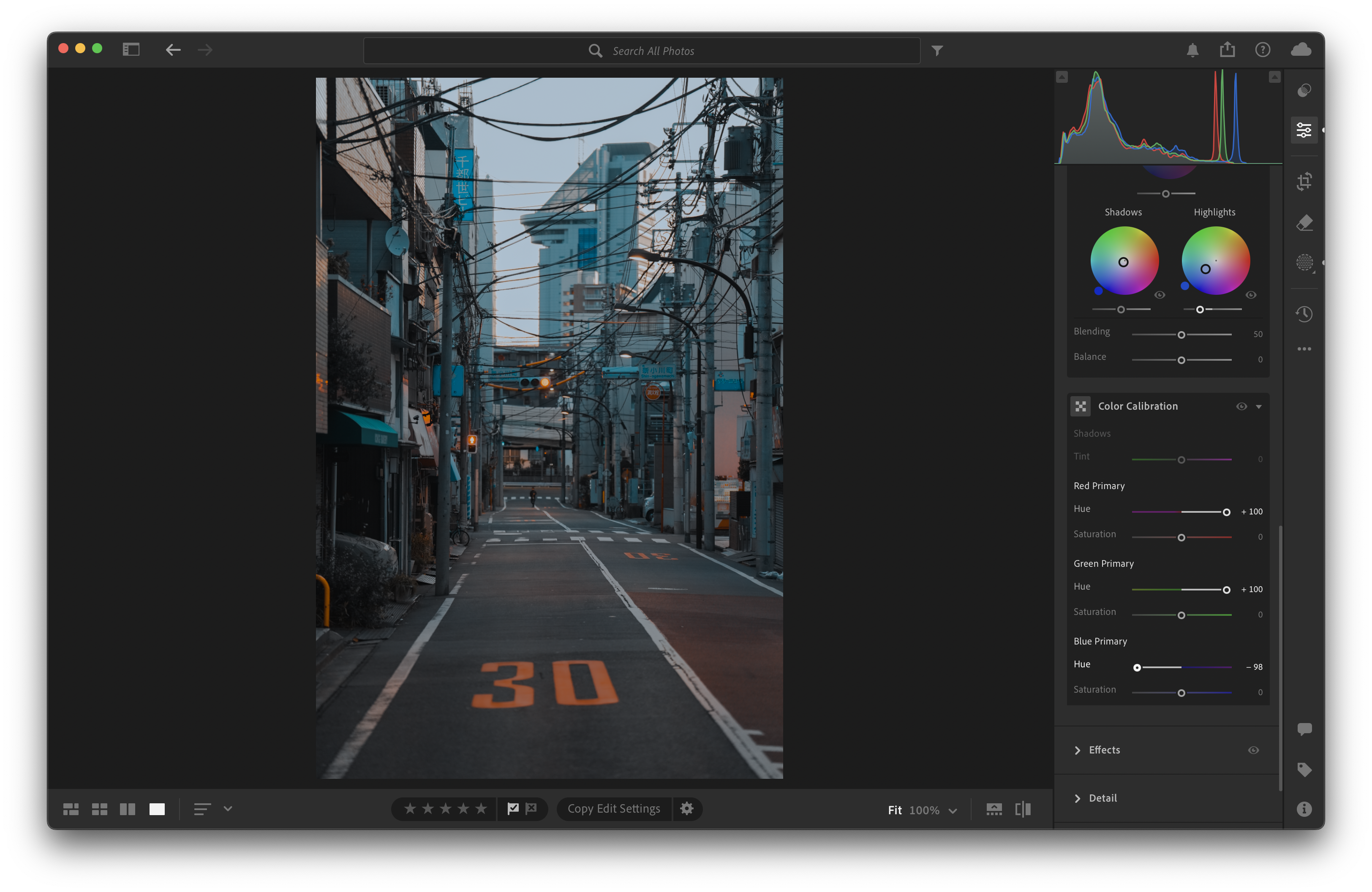Click the Balance slider handle

coord(1181,360)
